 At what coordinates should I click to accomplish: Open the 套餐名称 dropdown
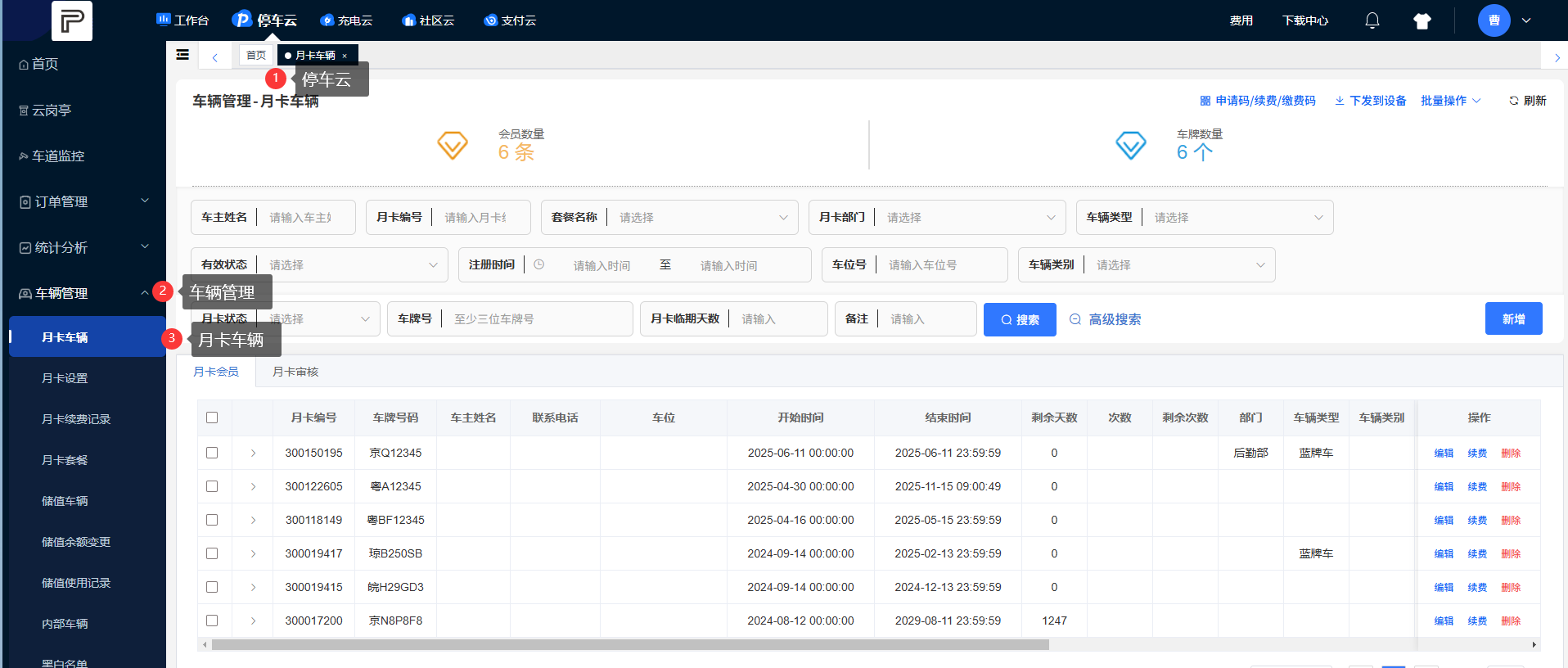coord(669,218)
